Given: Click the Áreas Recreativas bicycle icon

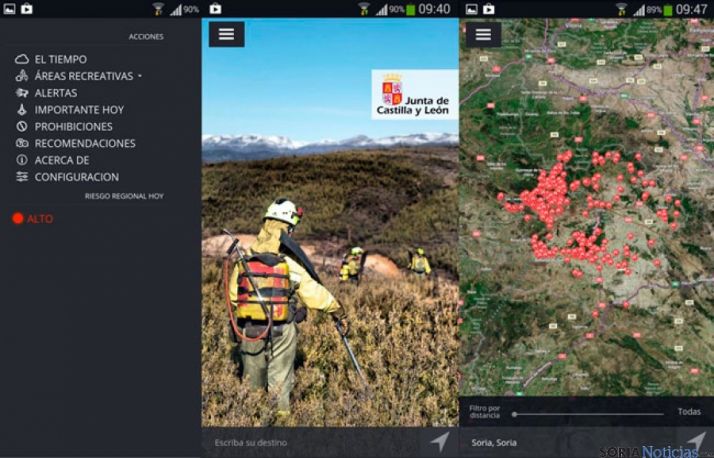Looking at the screenshot, I should point(22,76).
